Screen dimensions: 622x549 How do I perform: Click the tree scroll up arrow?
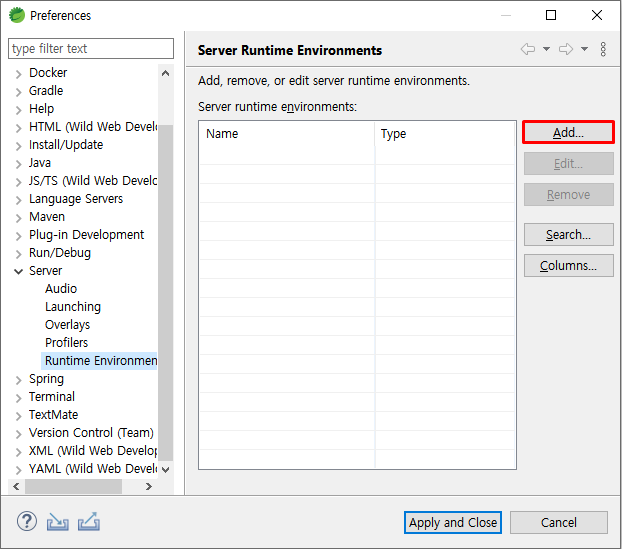click(166, 73)
